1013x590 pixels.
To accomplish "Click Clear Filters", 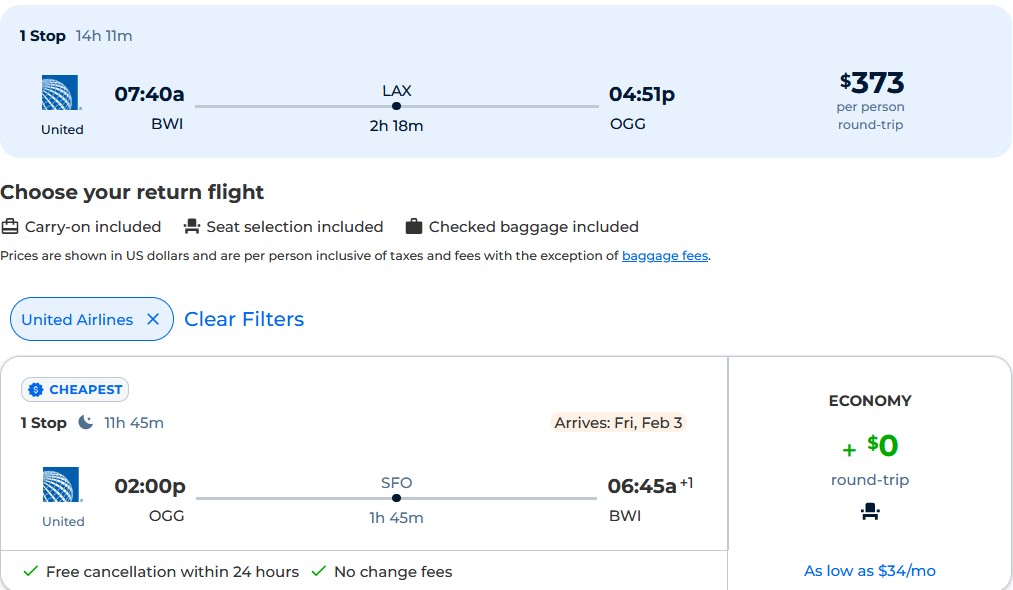I will coord(244,319).
